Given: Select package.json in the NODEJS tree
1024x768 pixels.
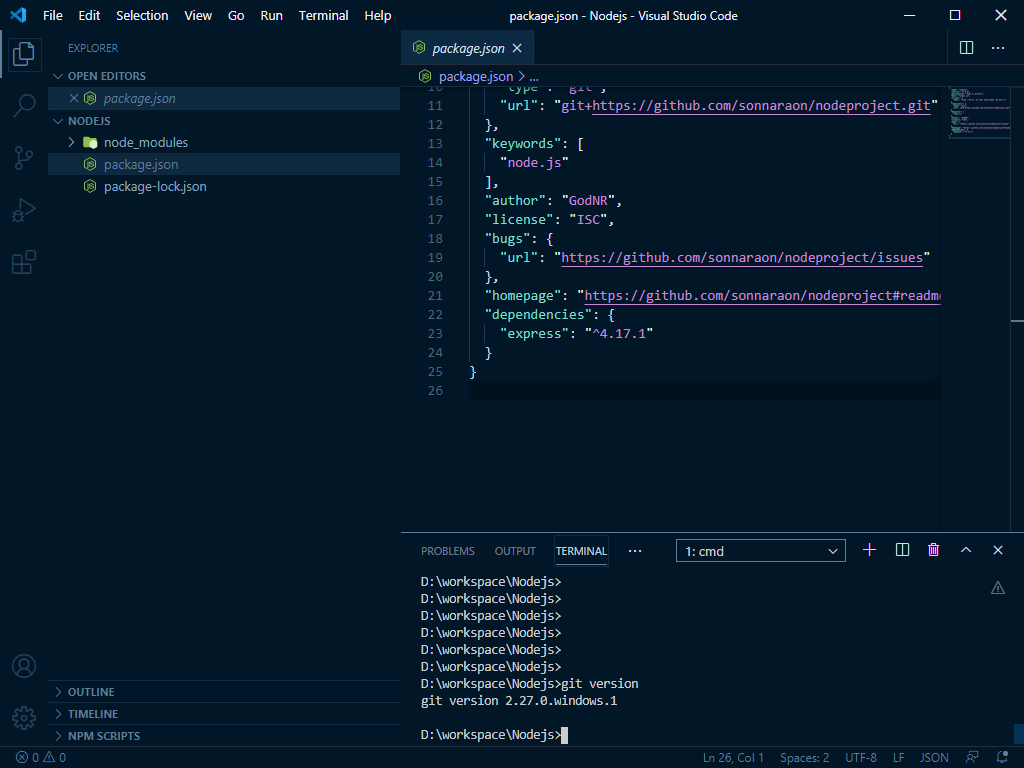Looking at the screenshot, I should click(223, 165).
